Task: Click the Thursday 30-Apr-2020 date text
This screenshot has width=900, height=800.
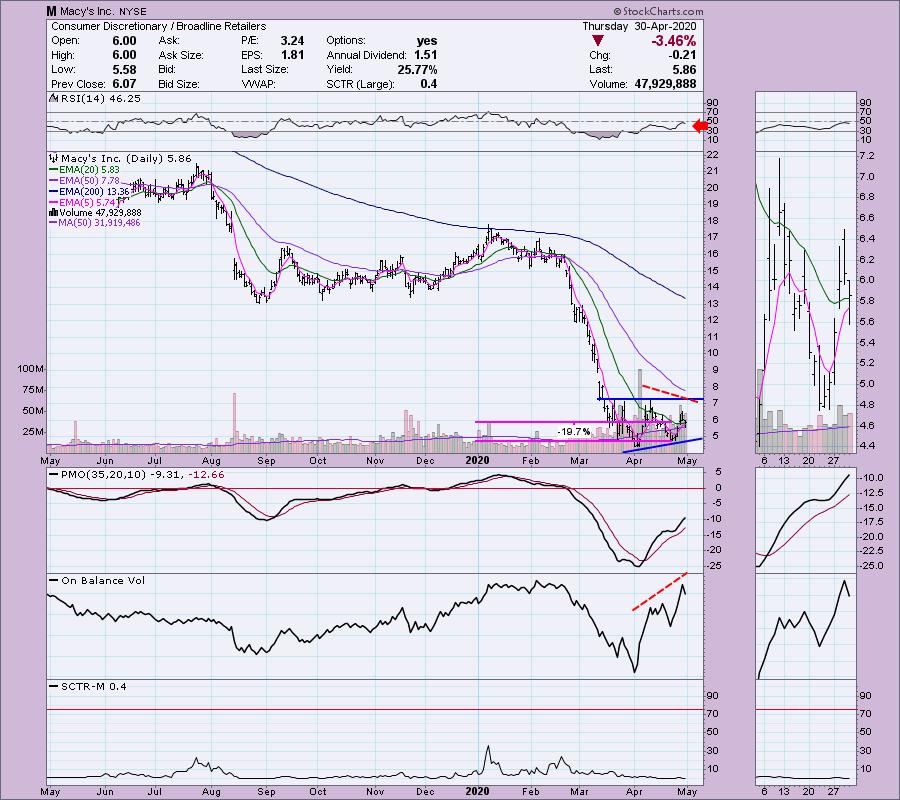Action: (x=639, y=26)
